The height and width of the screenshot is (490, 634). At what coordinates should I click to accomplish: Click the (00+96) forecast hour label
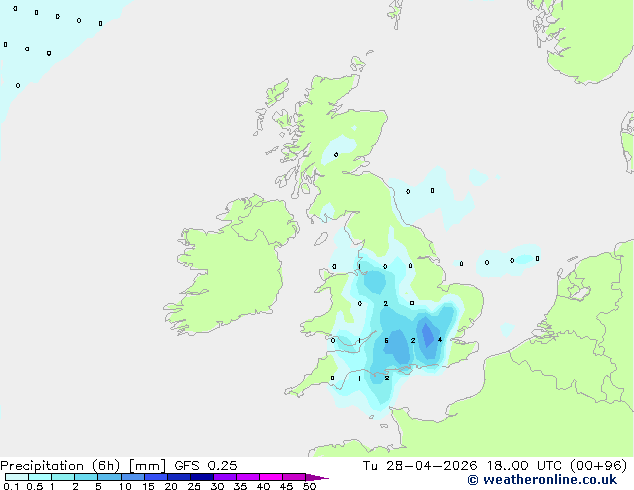[x=598, y=465]
